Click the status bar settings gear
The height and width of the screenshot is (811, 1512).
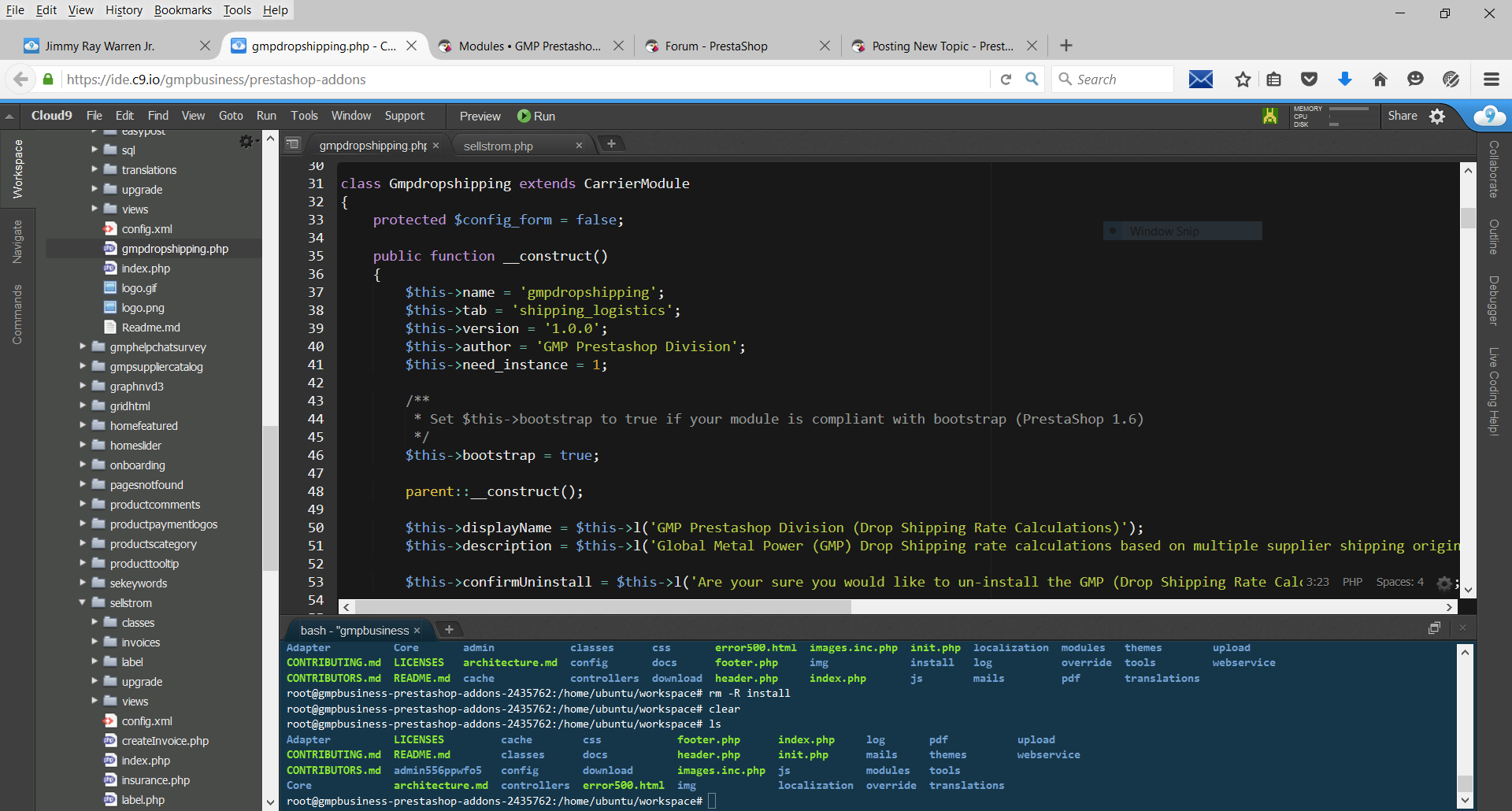1443,583
